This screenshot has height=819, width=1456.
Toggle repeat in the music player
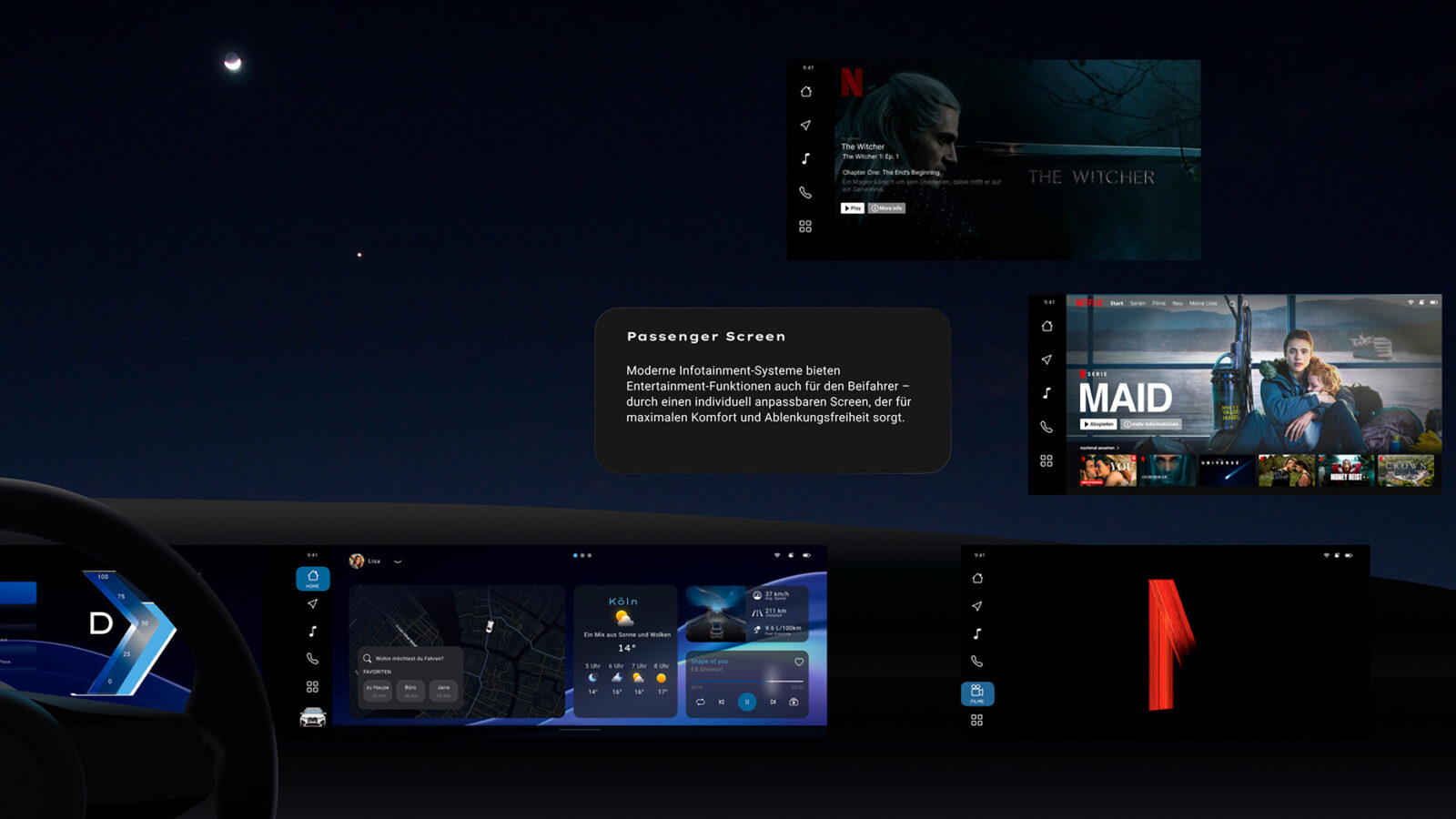(700, 702)
